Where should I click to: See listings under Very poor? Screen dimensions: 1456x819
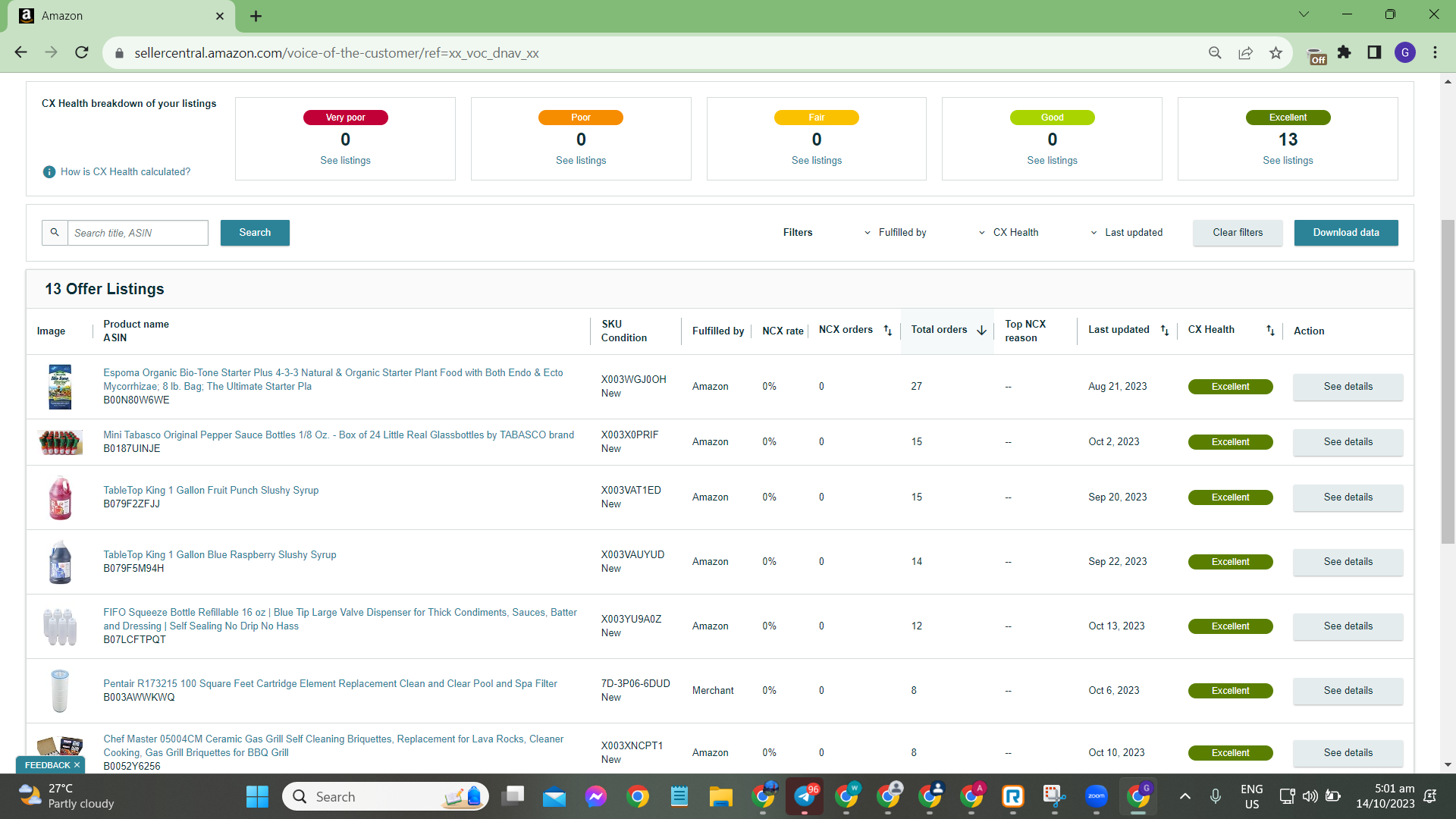point(345,161)
